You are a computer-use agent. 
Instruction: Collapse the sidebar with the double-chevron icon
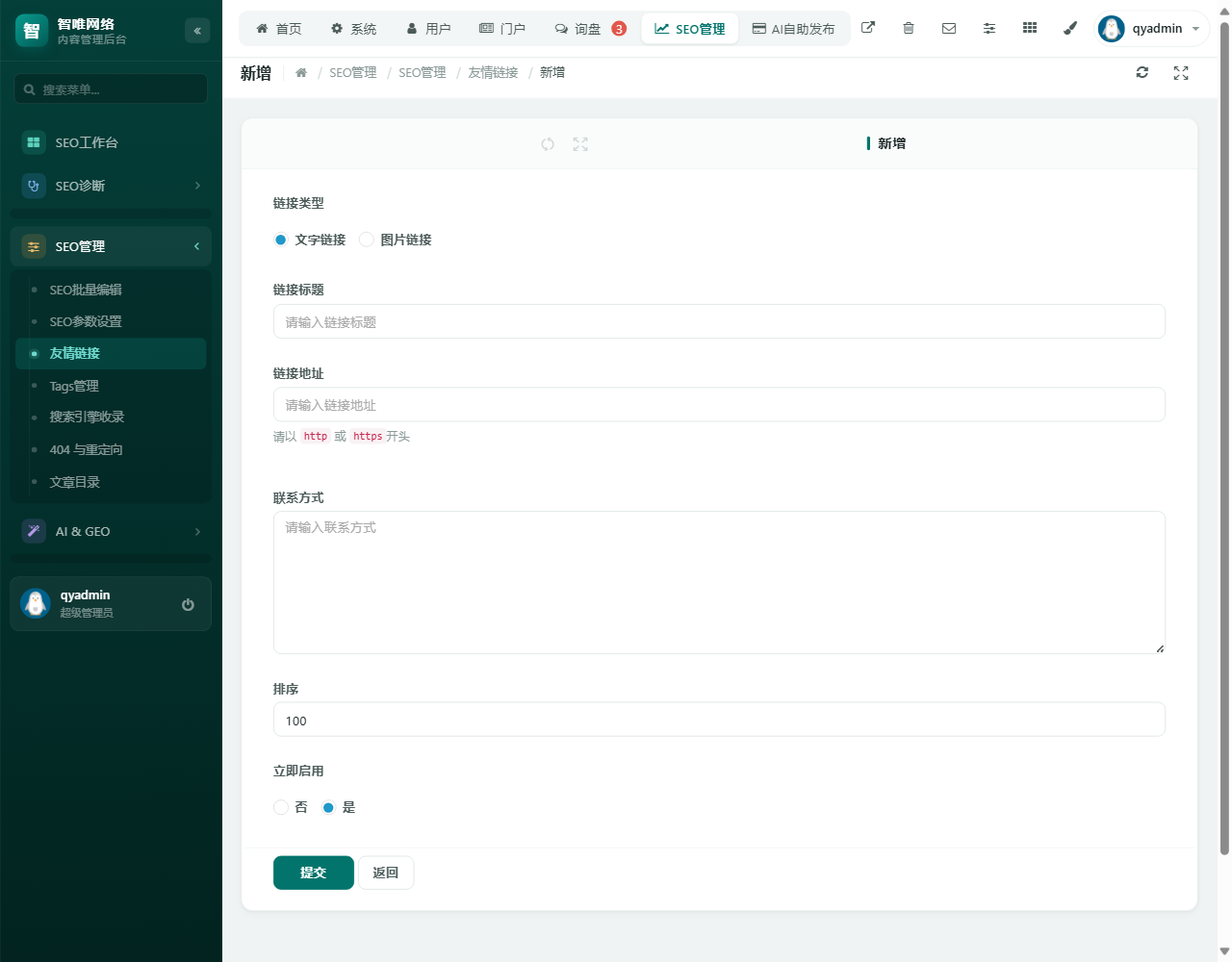pyautogui.click(x=197, y=31)
